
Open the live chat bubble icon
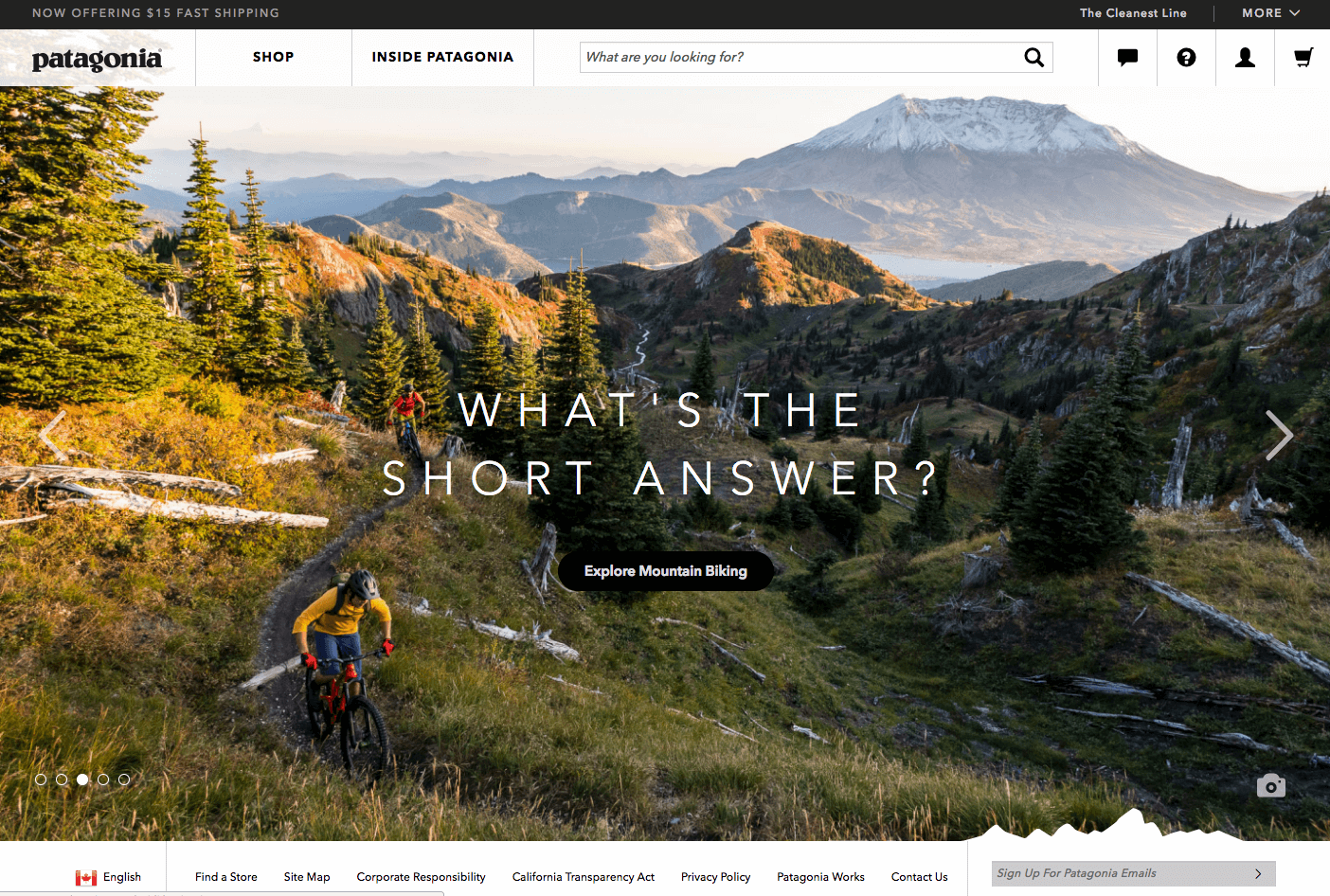[x=1127, y=58]
